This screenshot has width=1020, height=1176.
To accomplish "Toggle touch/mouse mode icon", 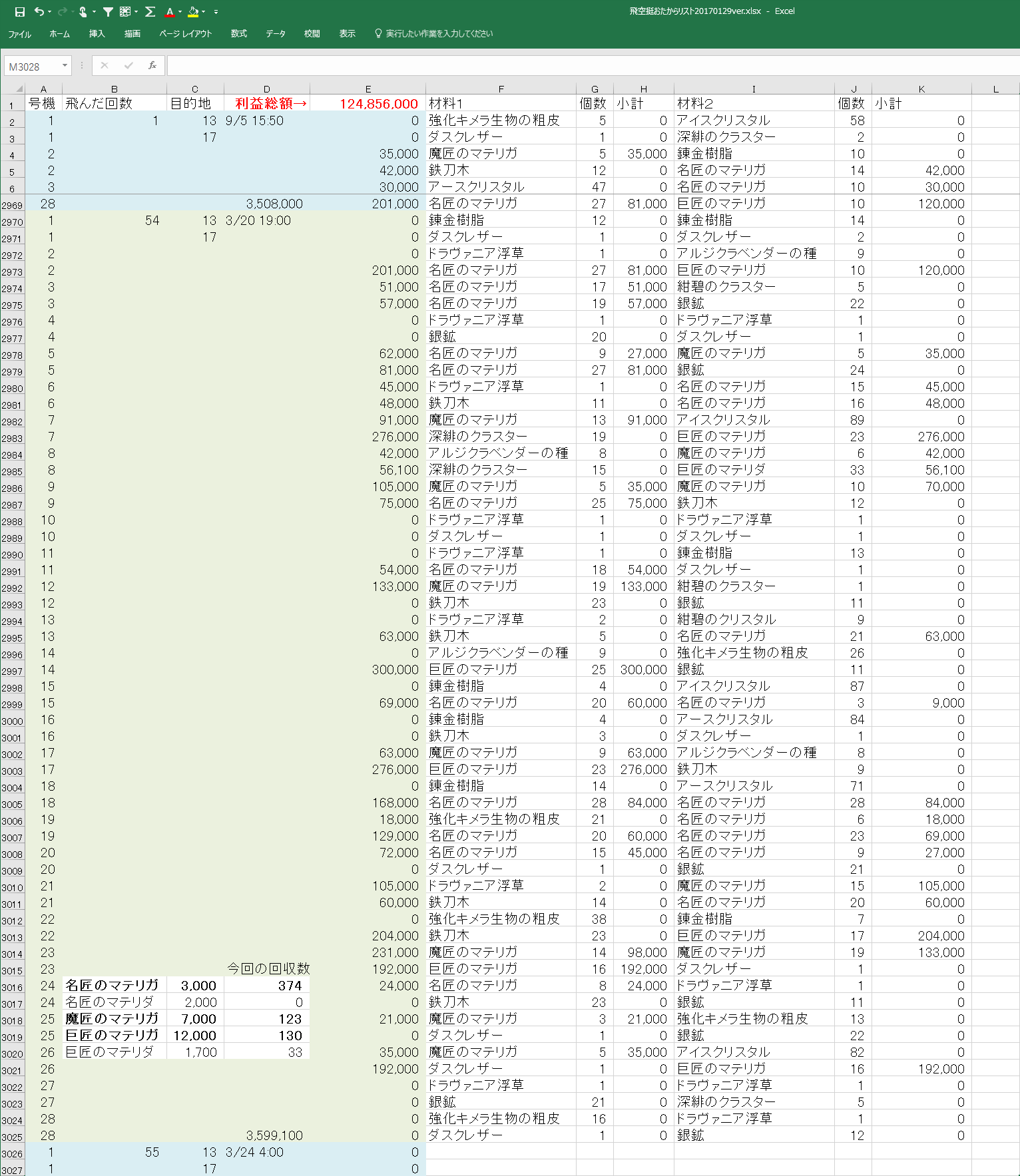I will point(83,11).
